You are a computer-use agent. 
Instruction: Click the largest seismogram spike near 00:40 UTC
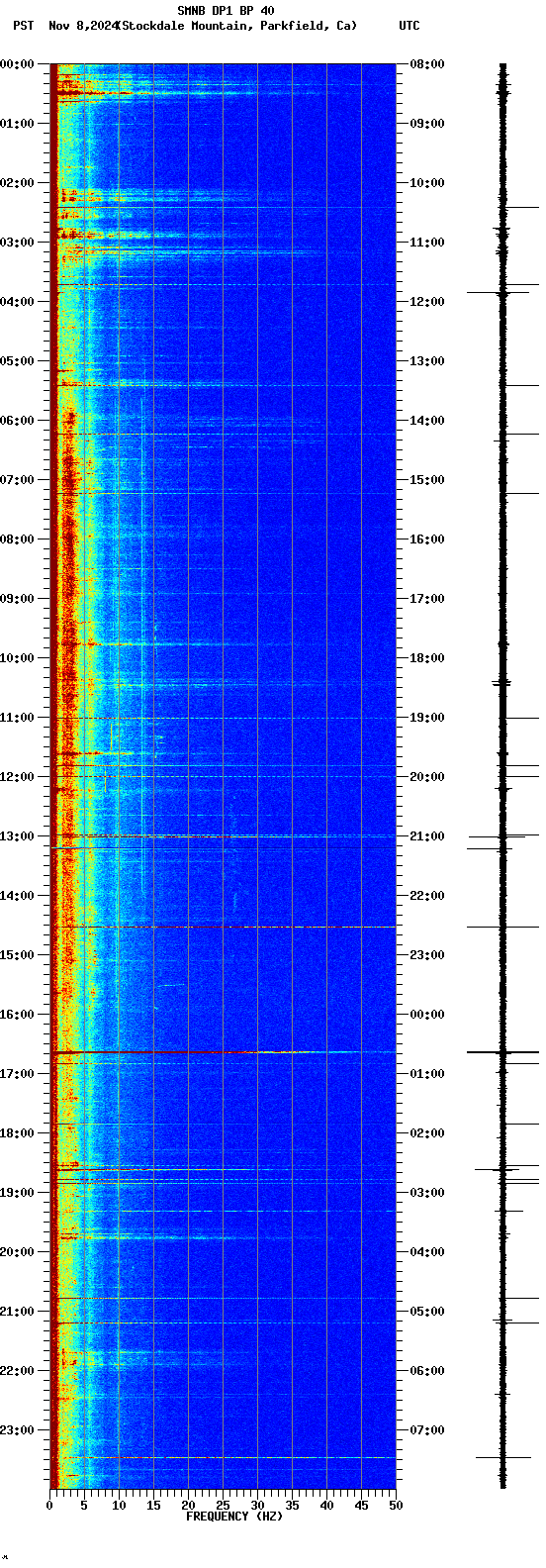point(502,1052)
